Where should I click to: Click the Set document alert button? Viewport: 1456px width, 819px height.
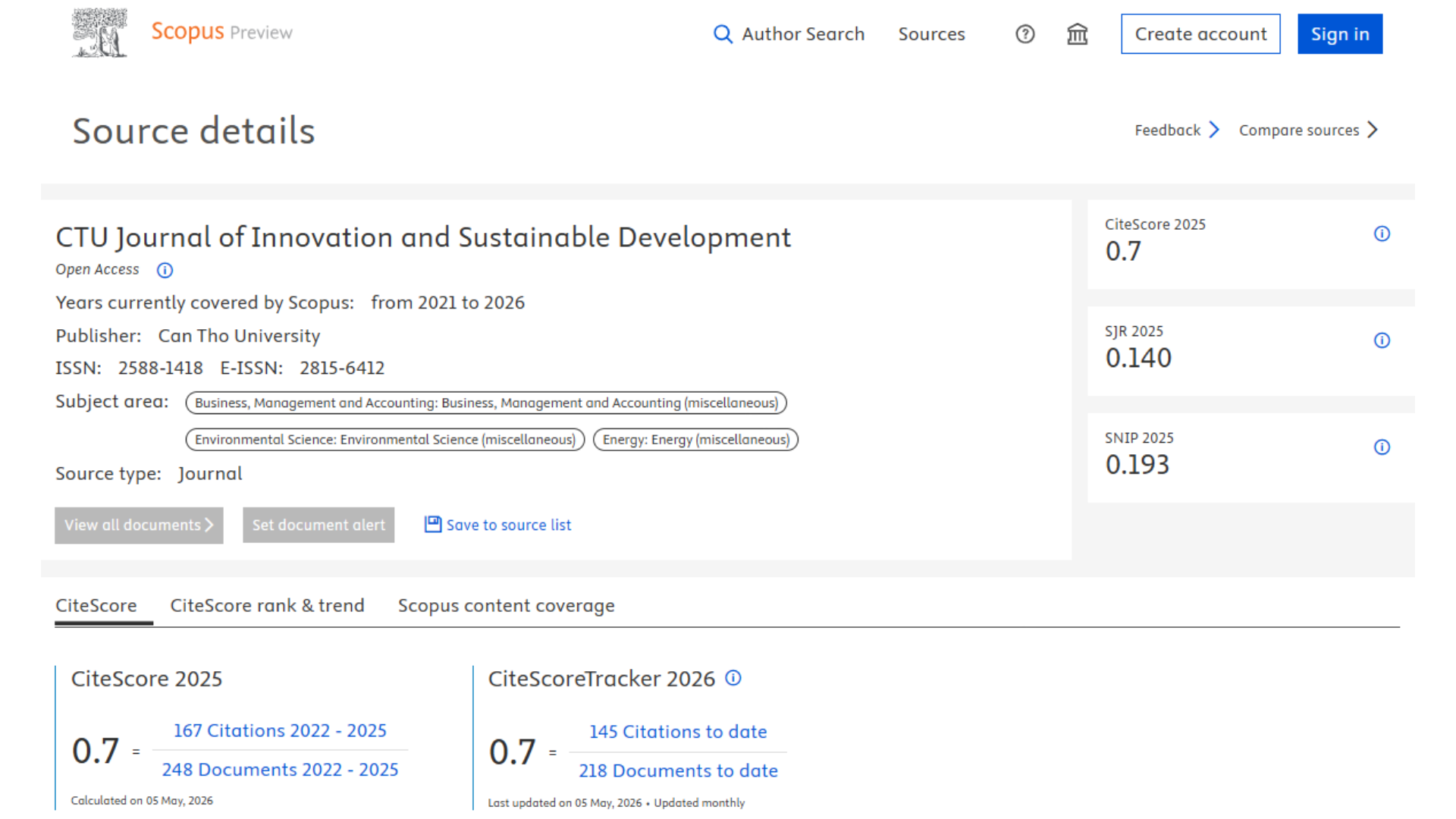[318, 525]
